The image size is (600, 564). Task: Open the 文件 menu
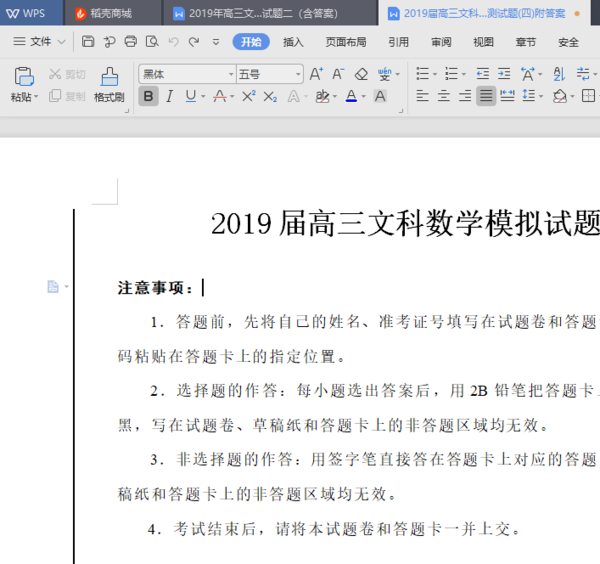pyautogui.click(x=39, y=41)
